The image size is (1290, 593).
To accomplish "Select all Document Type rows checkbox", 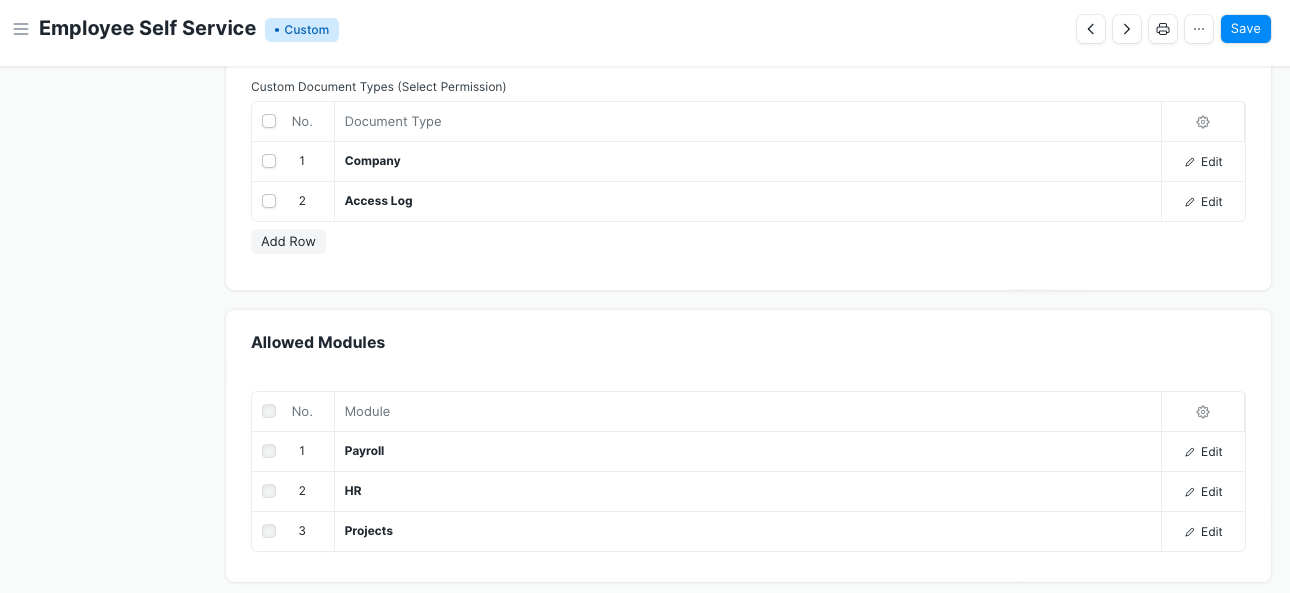I will 269,121.
